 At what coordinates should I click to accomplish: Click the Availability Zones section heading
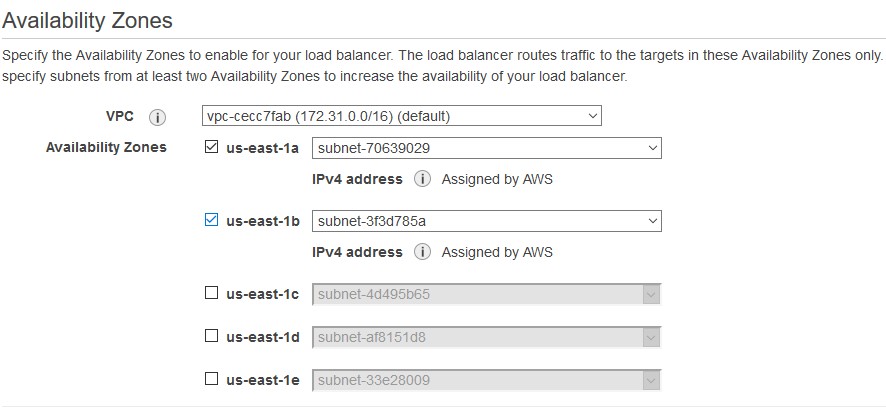[x=88, y=20]
